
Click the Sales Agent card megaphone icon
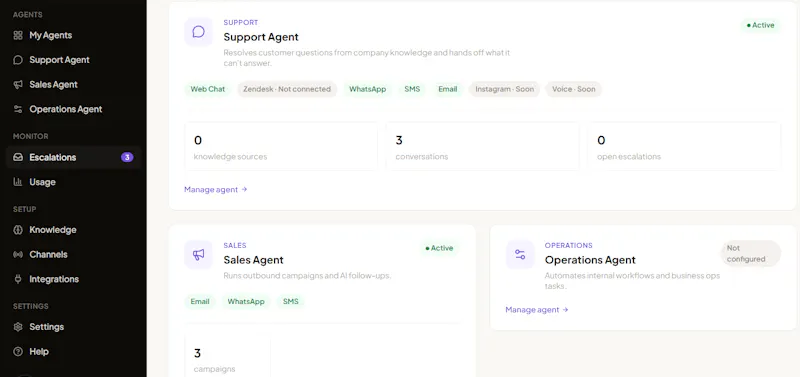click(x=198, y=255)
